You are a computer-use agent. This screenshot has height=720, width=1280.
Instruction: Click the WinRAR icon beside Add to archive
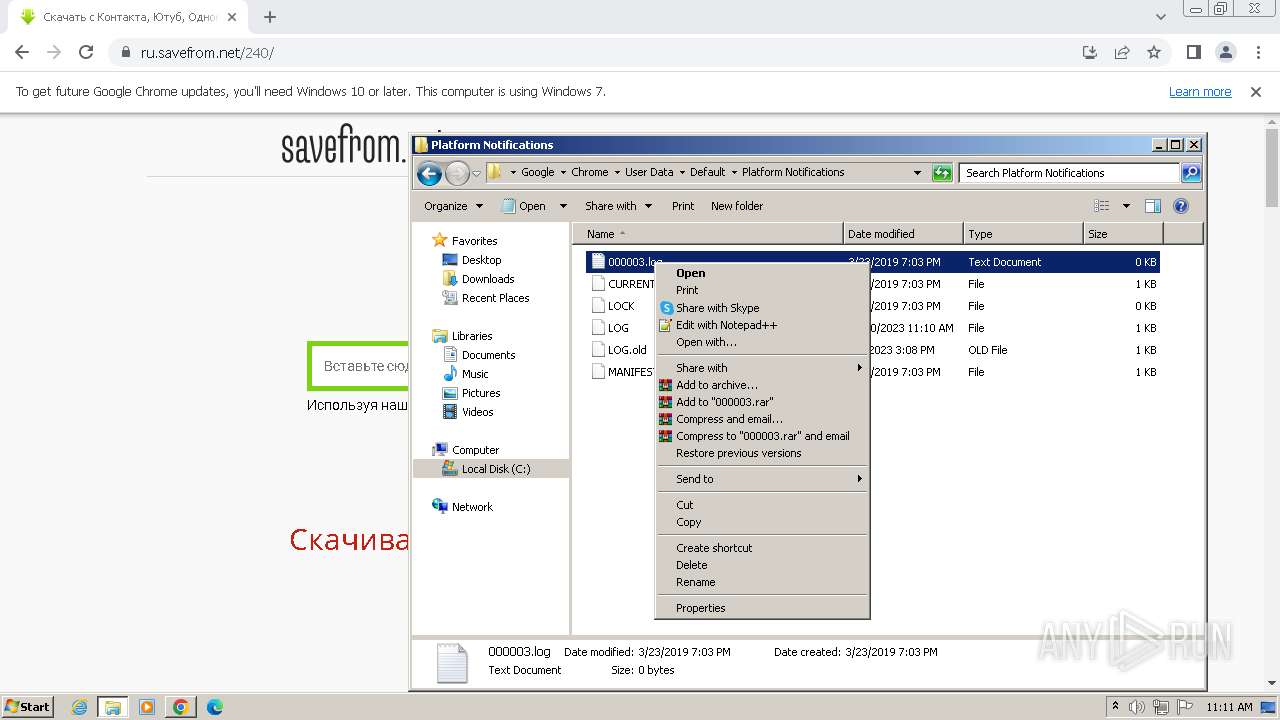pos(666,385)
